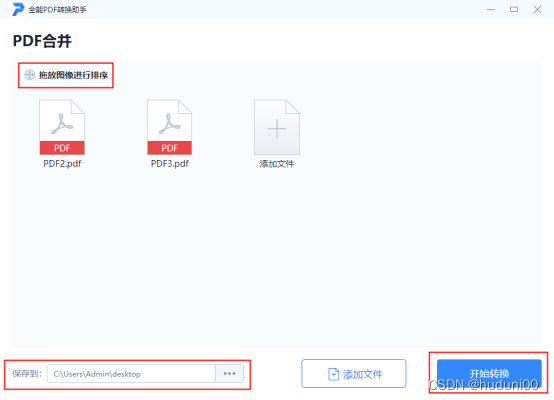This screenshot has width=554, height=400.
Task: Close the application window
Action: (537, 10)
